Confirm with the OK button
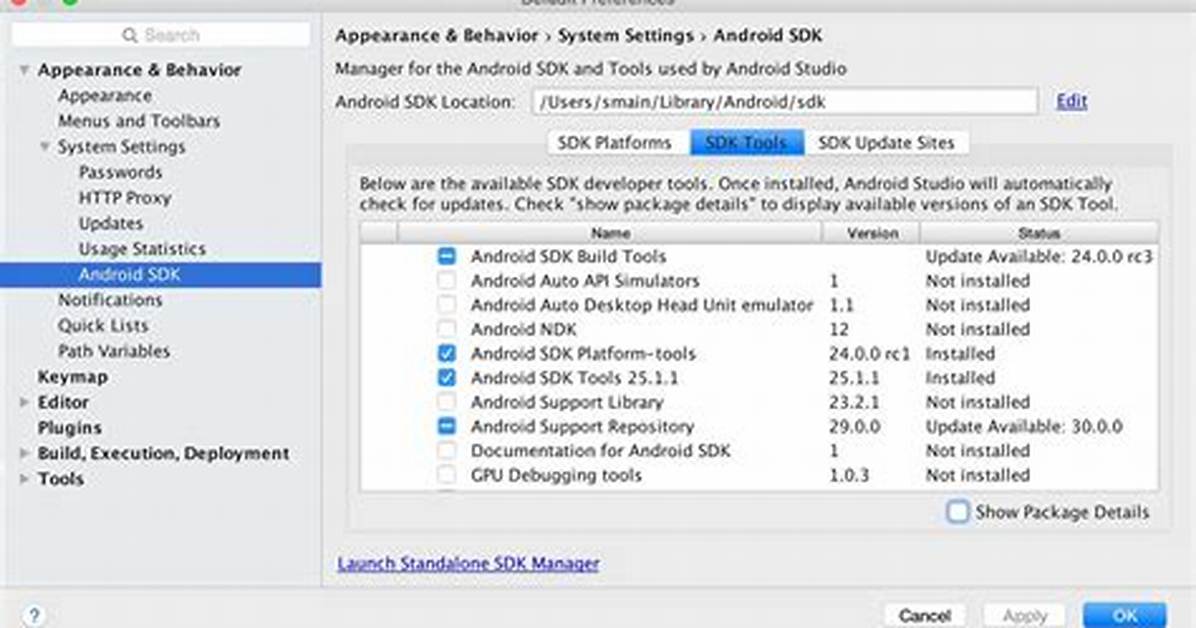 point(1125,615)
